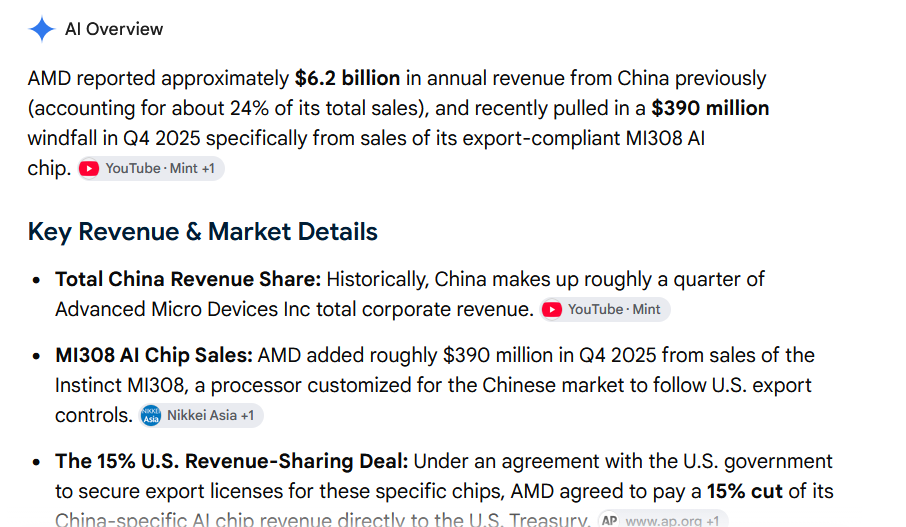Click the Nikkei Asia round logo
Image resolution: width=906 pixels, height=527 pixels.
tap(151, 415)
